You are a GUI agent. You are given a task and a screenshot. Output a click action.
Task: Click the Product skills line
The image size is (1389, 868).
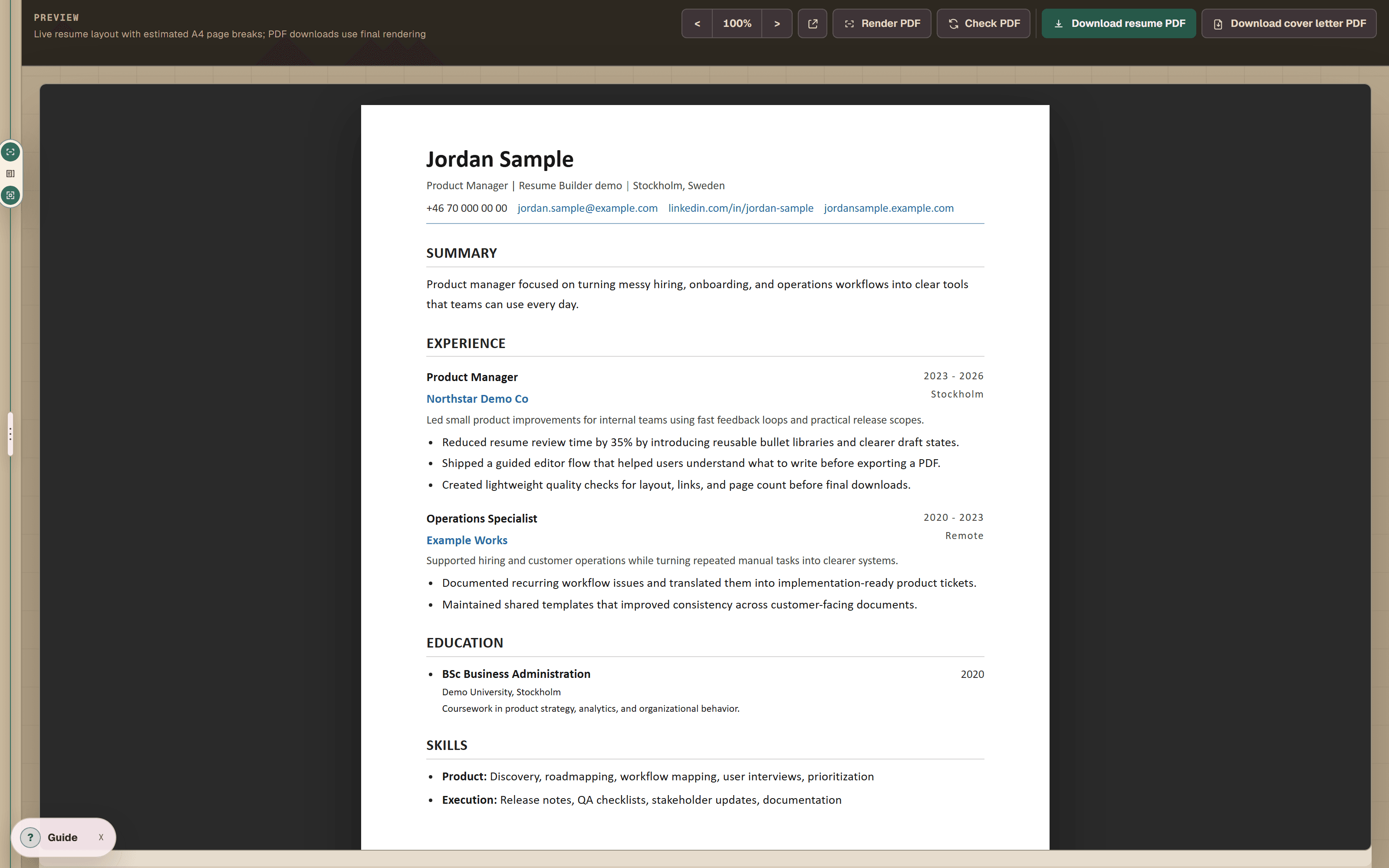coord(658,776)
